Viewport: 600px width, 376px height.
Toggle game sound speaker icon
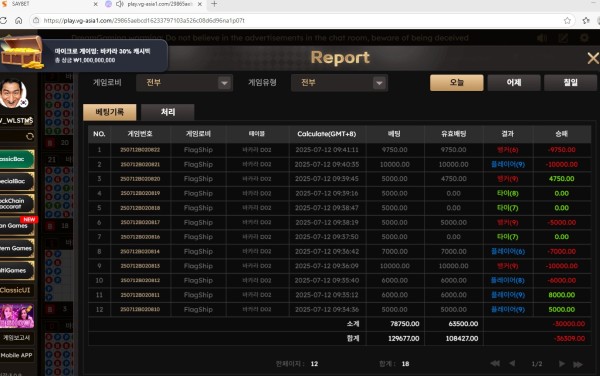tap(542, 38)
